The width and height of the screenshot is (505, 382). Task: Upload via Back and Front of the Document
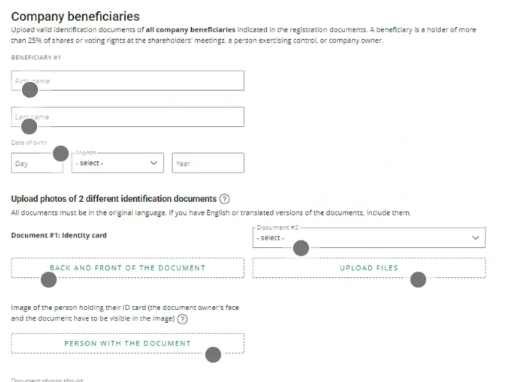128,268
